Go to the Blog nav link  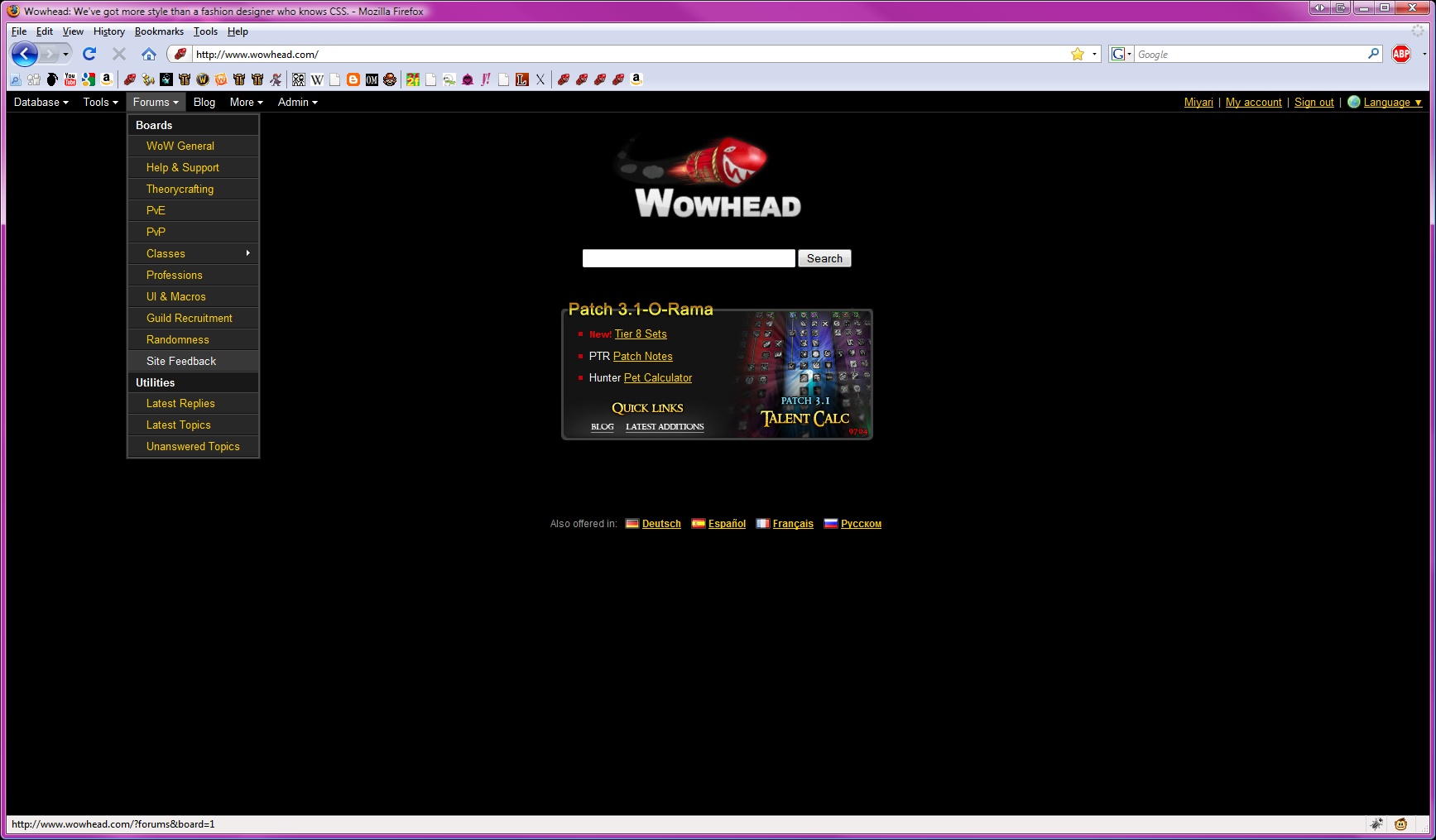[204, 103]
